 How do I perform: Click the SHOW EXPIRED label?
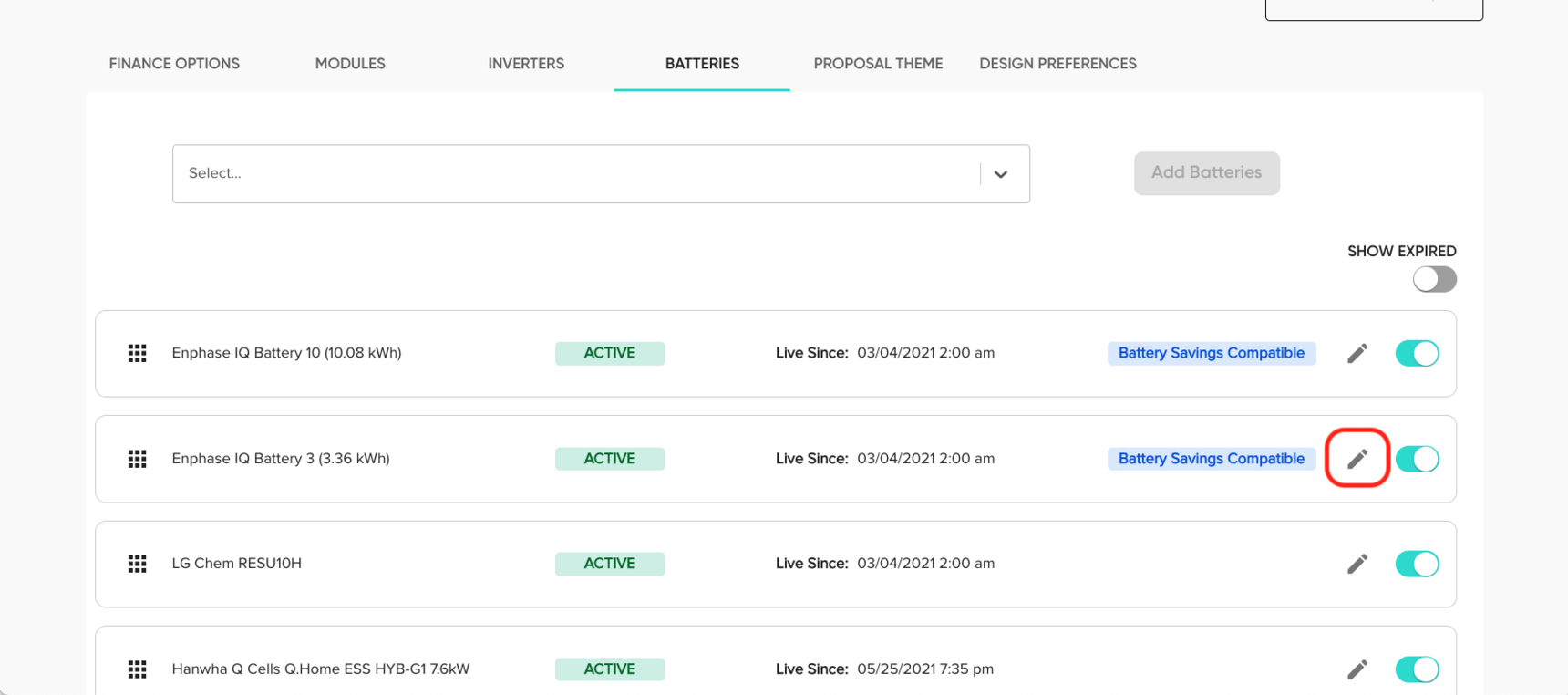pyautogui.click(x=1401, y=251)
